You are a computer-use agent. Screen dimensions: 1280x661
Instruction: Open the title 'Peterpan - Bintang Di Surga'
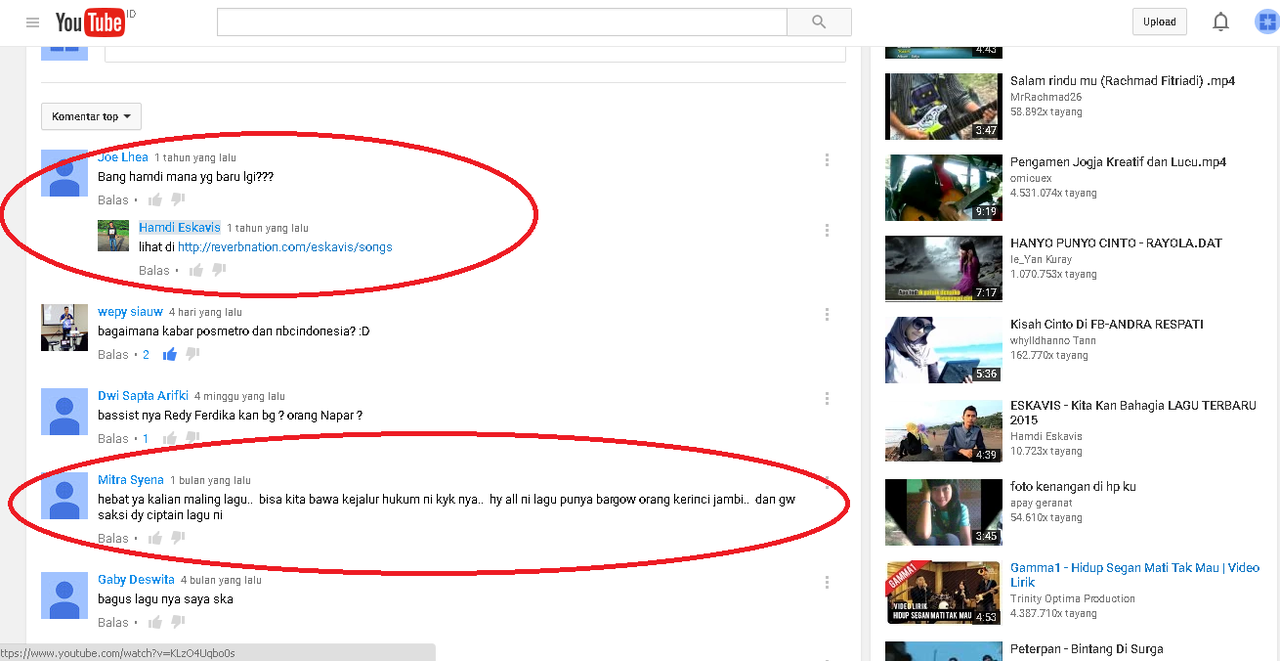[1087, 649]
